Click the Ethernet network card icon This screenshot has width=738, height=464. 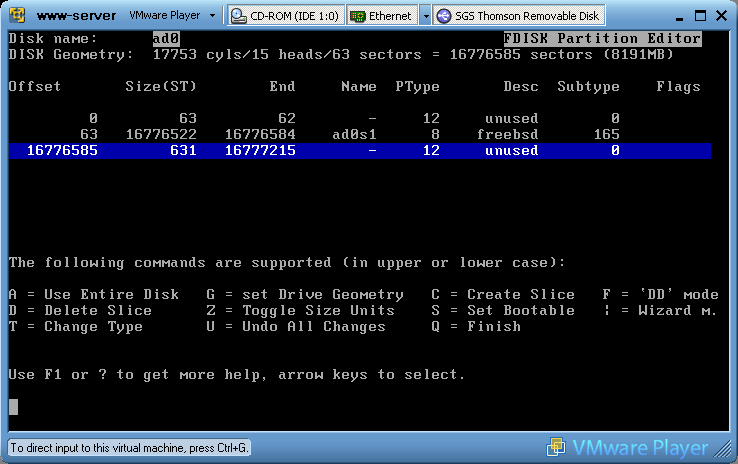coord(358,16)
